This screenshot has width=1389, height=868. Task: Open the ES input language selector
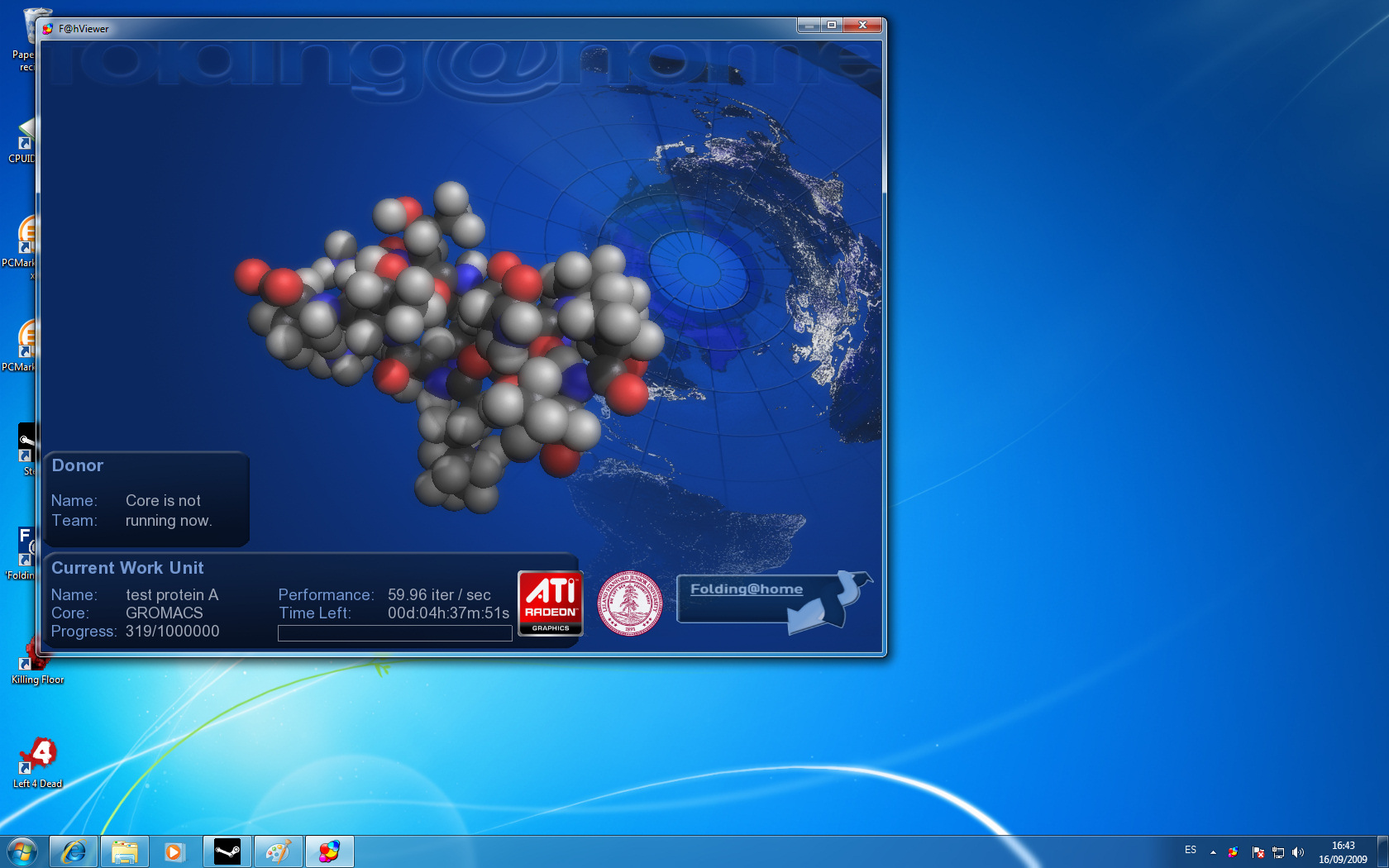coord(1191,850)
